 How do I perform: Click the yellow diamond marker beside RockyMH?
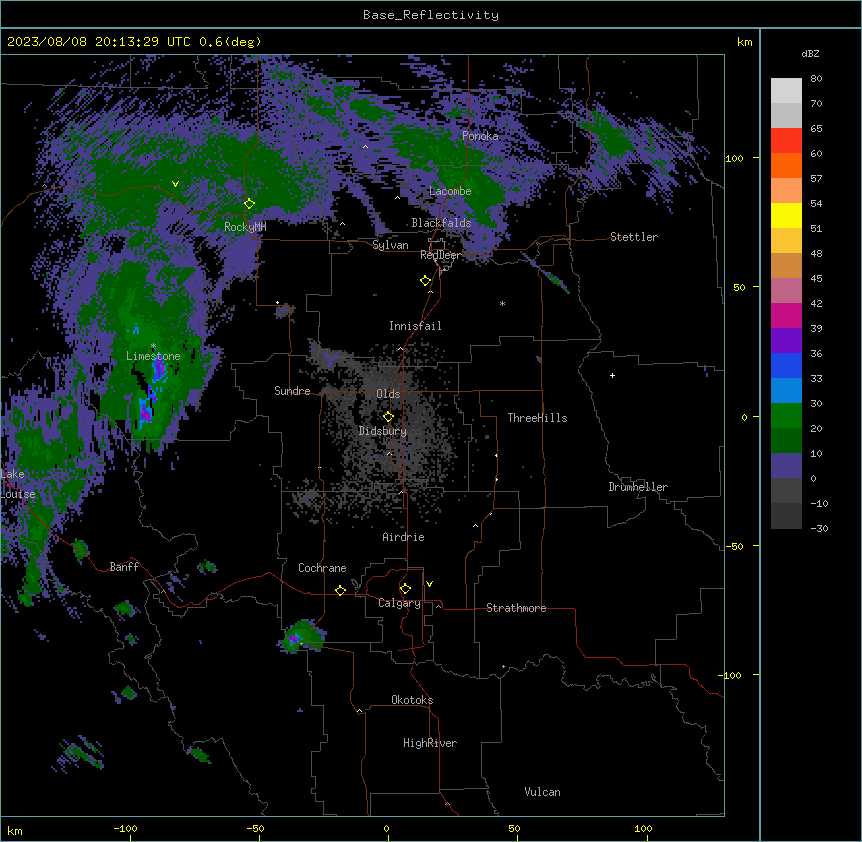point(250,204)
